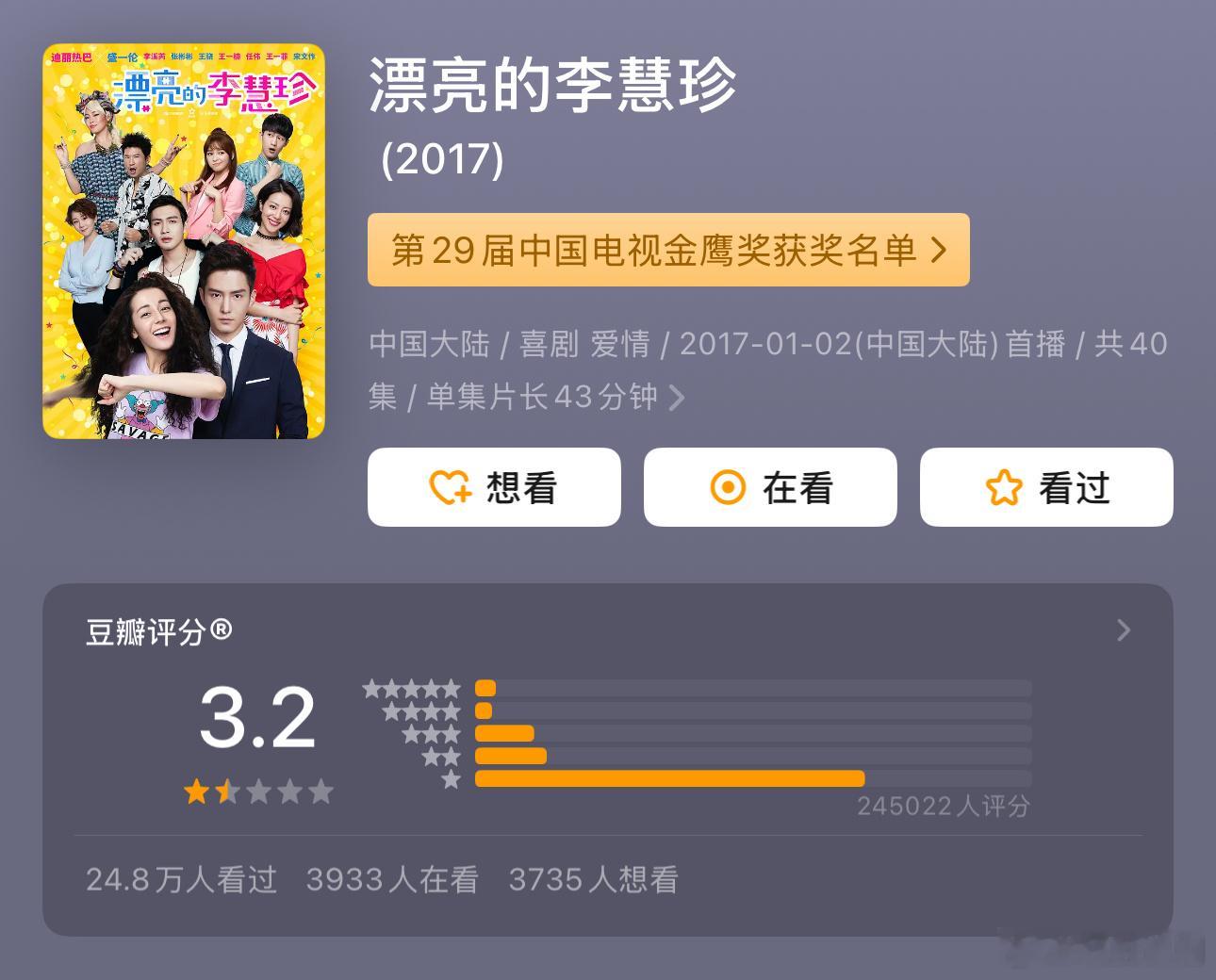Click the heart-plus icon on 想看
Viewport: 1216px width, 980px height.
click(x=450, y=487)
